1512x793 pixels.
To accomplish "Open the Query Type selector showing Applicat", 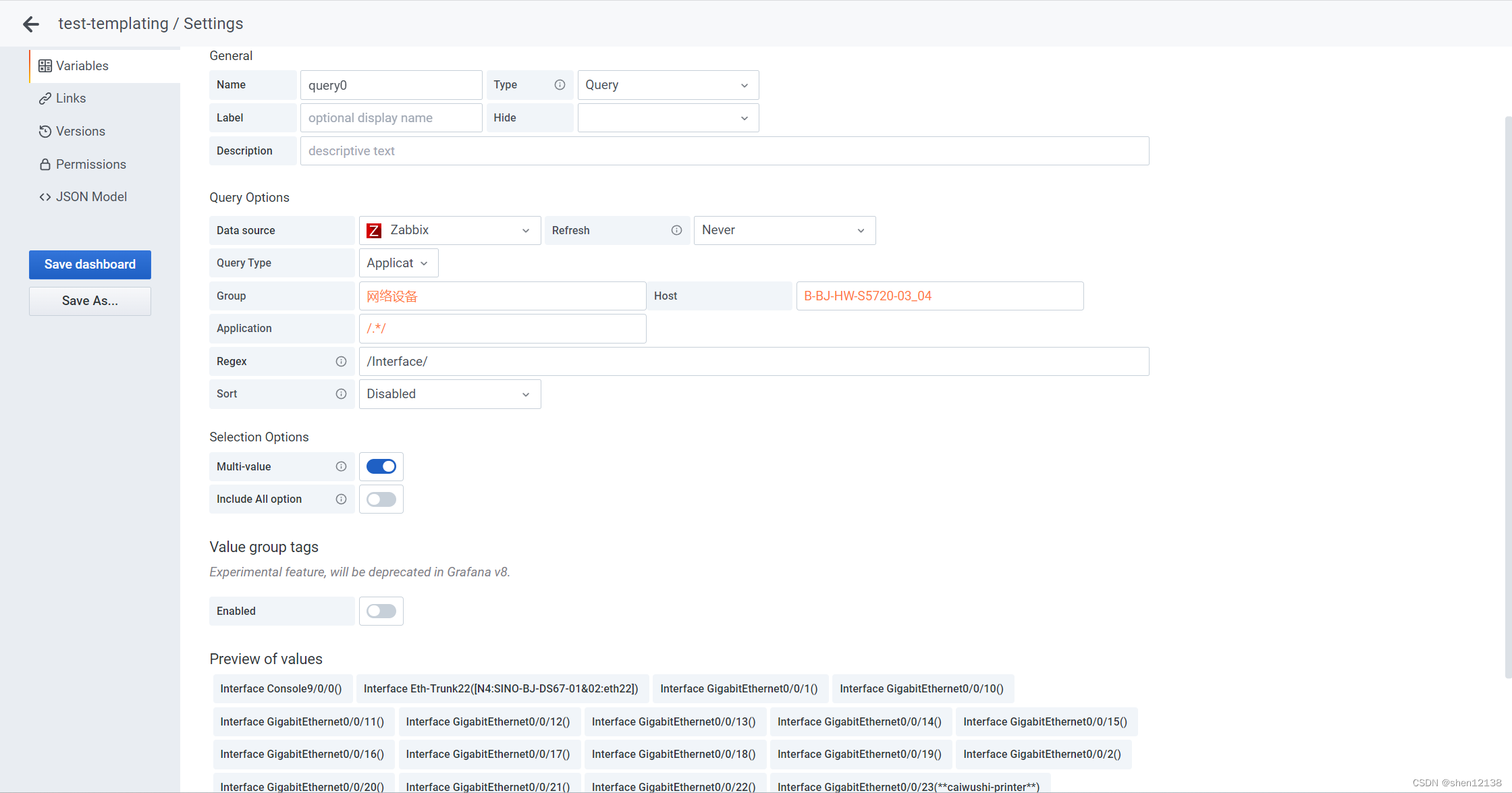I will [x=398, y=263].
